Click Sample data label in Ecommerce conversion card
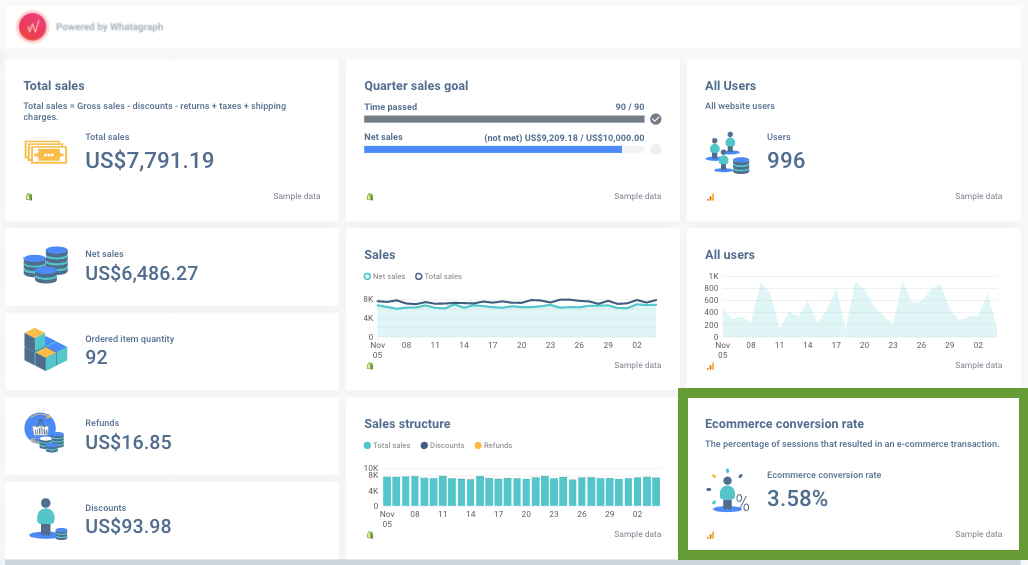Image resolution: width=1028 pixels, height=565 pixels. (x=979, y=534)
